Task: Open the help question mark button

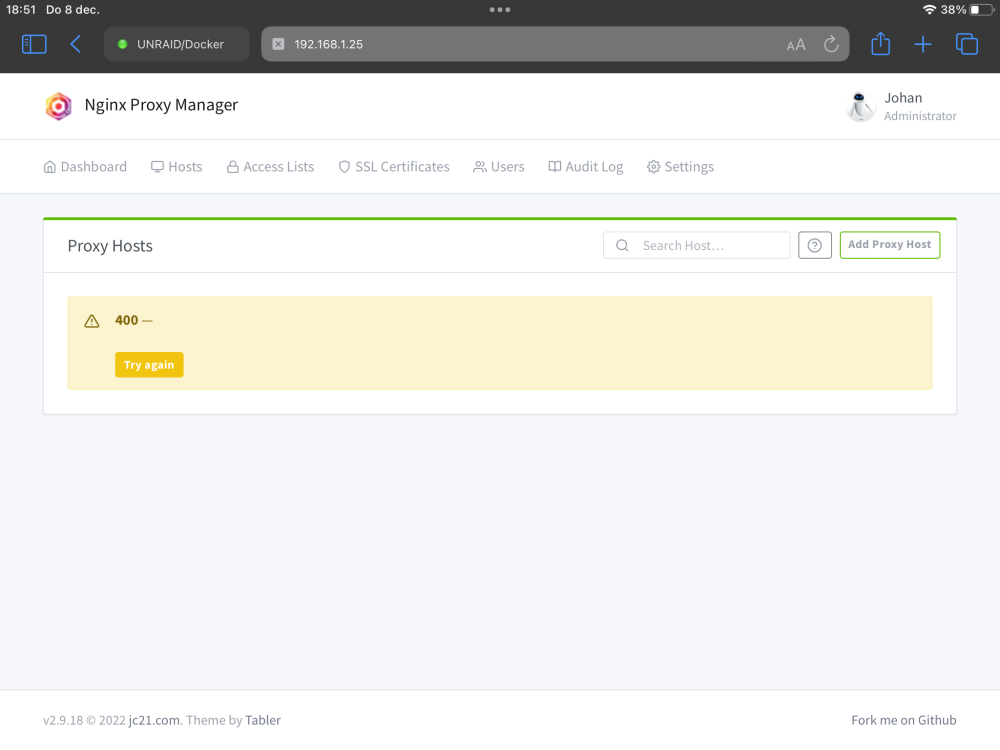Action: (814, 246)
